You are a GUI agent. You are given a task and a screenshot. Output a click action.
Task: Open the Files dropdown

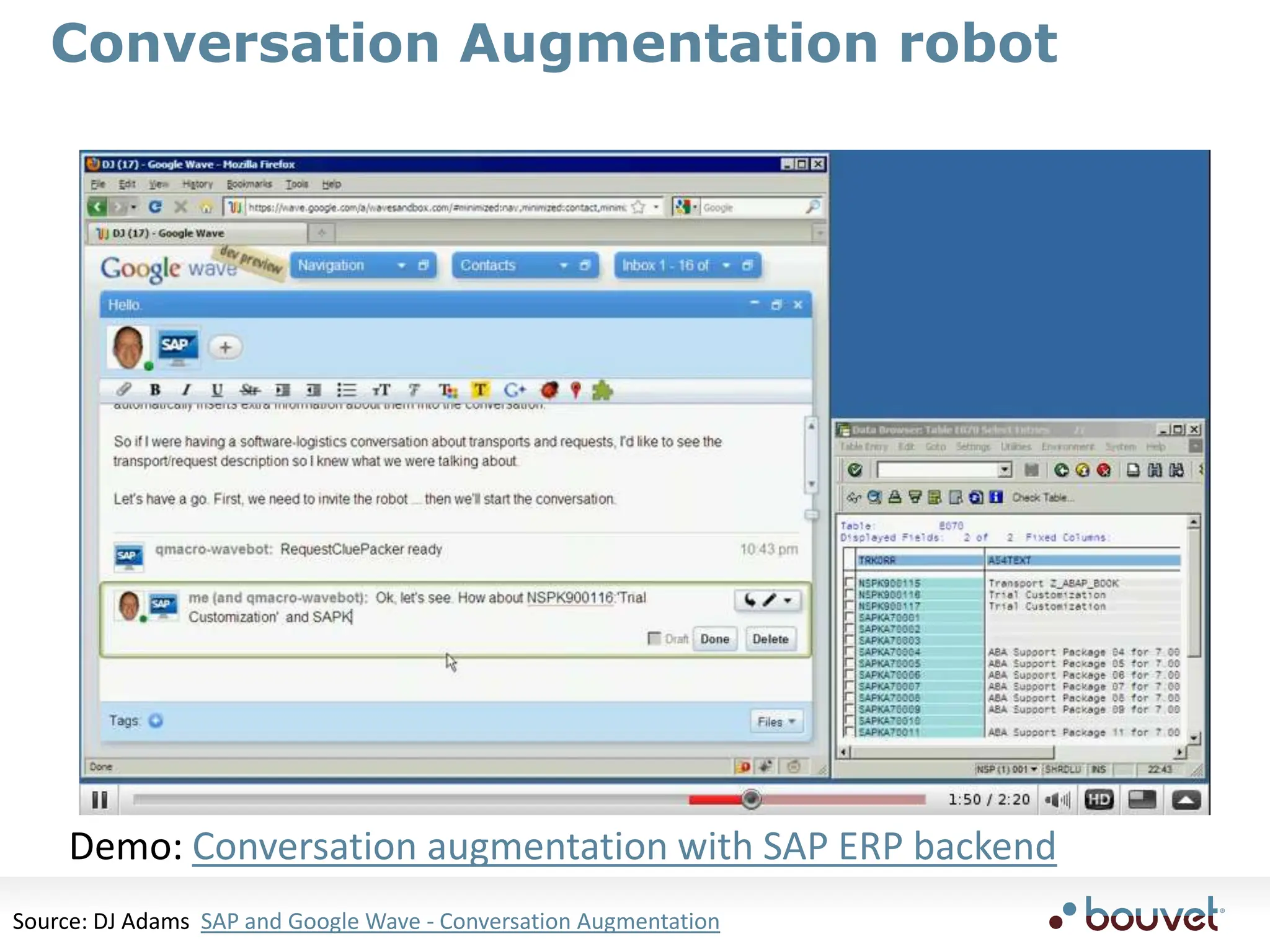point(776,721)
